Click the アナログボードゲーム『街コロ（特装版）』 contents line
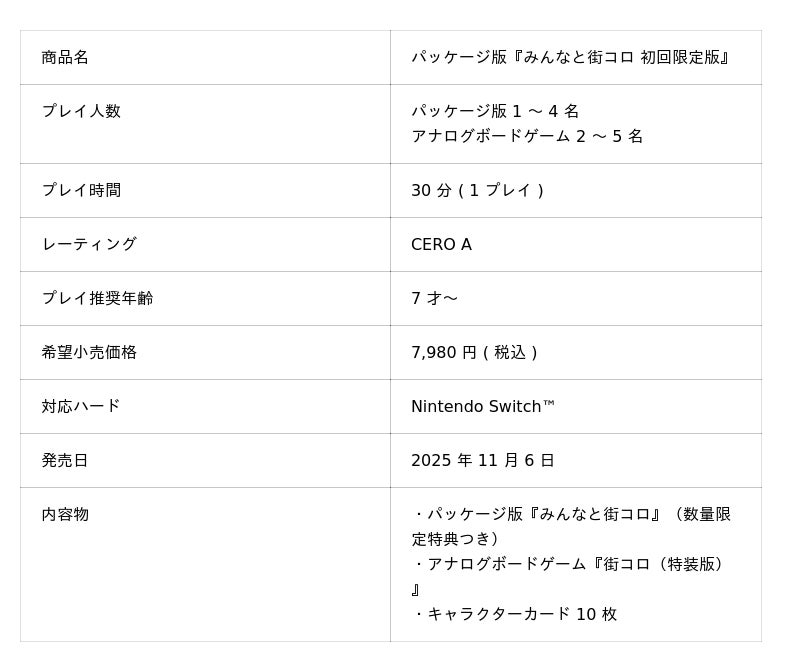 [570, 565]
